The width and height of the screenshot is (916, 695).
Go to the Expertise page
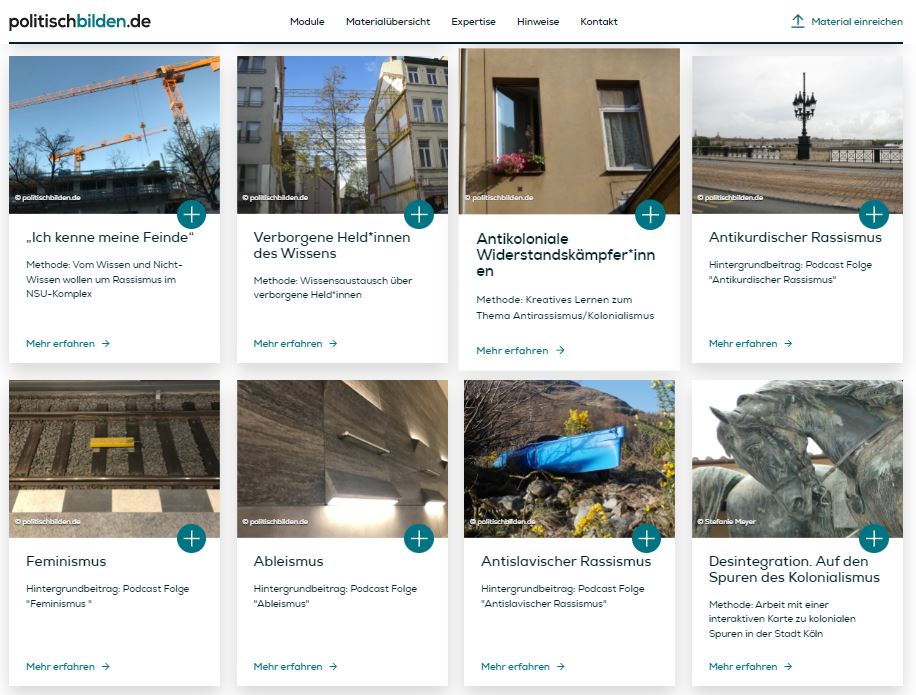click(473, 22)
